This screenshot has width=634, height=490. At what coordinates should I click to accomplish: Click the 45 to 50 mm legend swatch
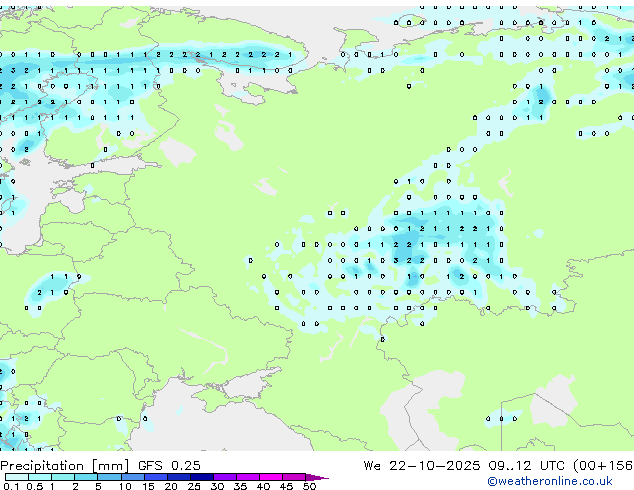click(294, 477)
